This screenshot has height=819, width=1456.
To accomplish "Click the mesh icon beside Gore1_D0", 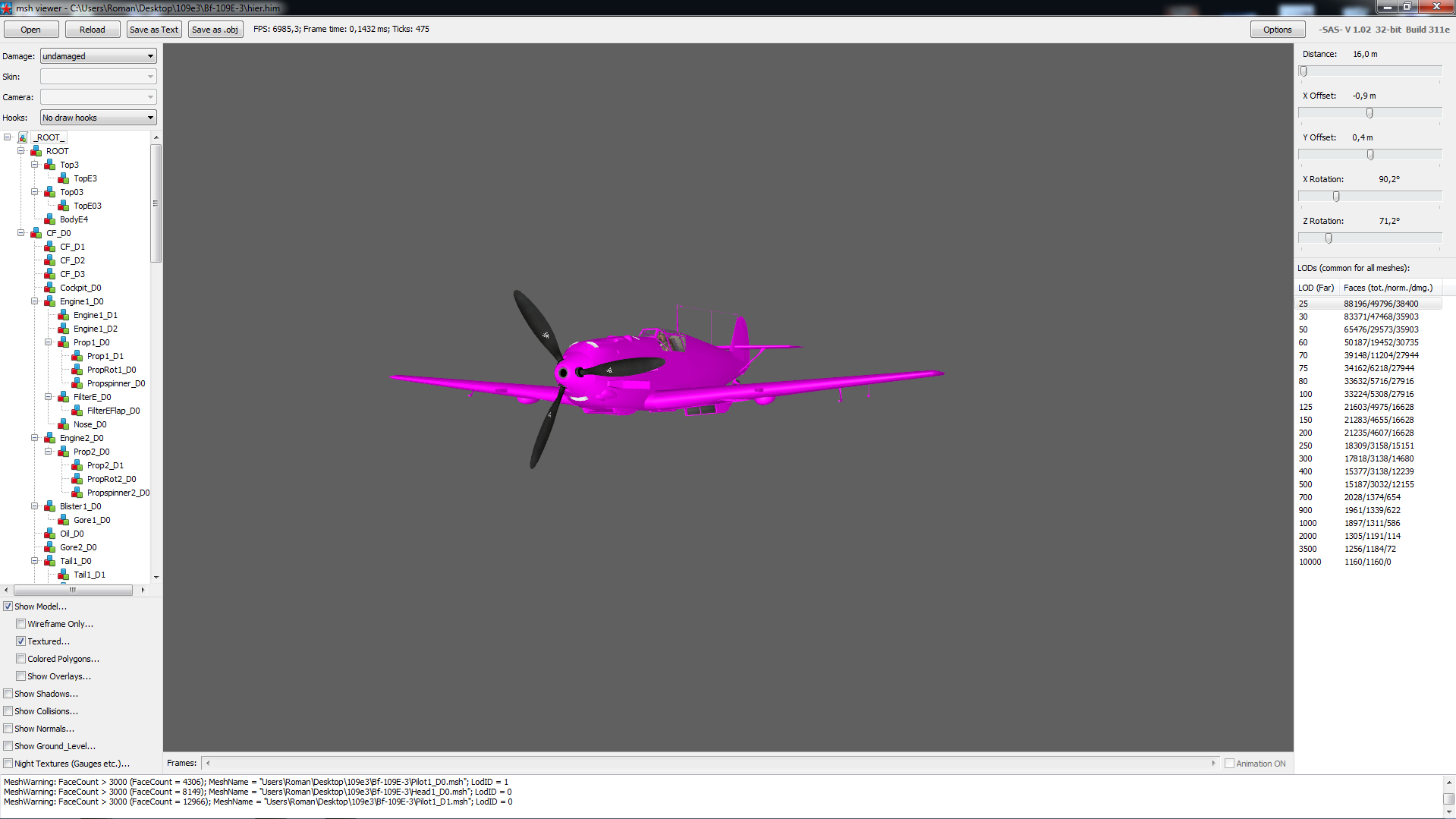I will (x=64, y=520).
